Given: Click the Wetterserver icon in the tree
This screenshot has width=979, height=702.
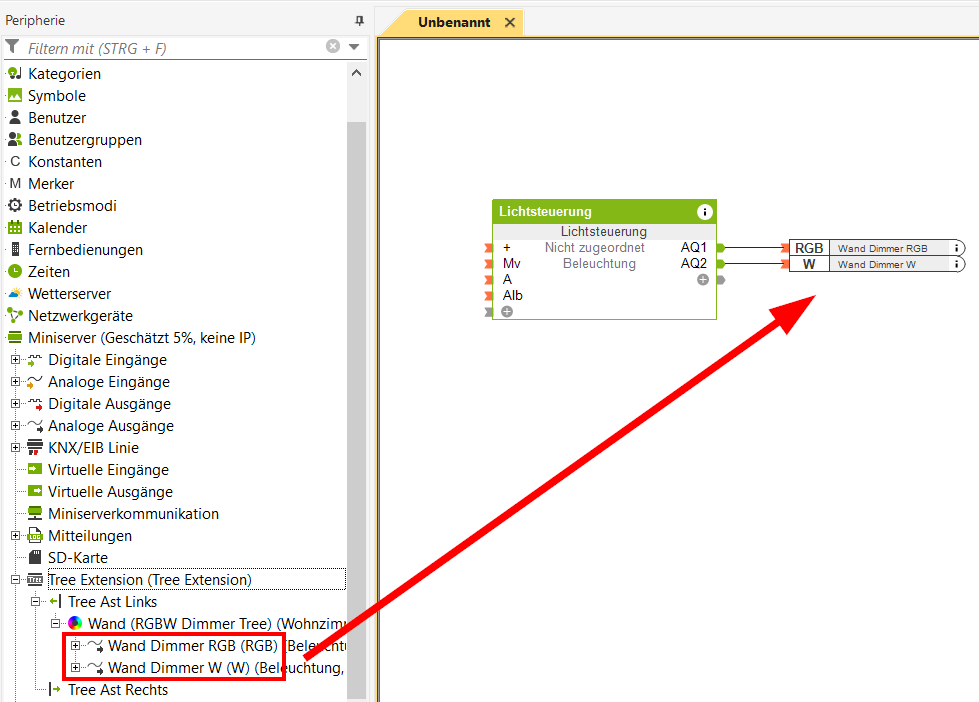Looking at the screenshot, I should [x=15, y=294].
